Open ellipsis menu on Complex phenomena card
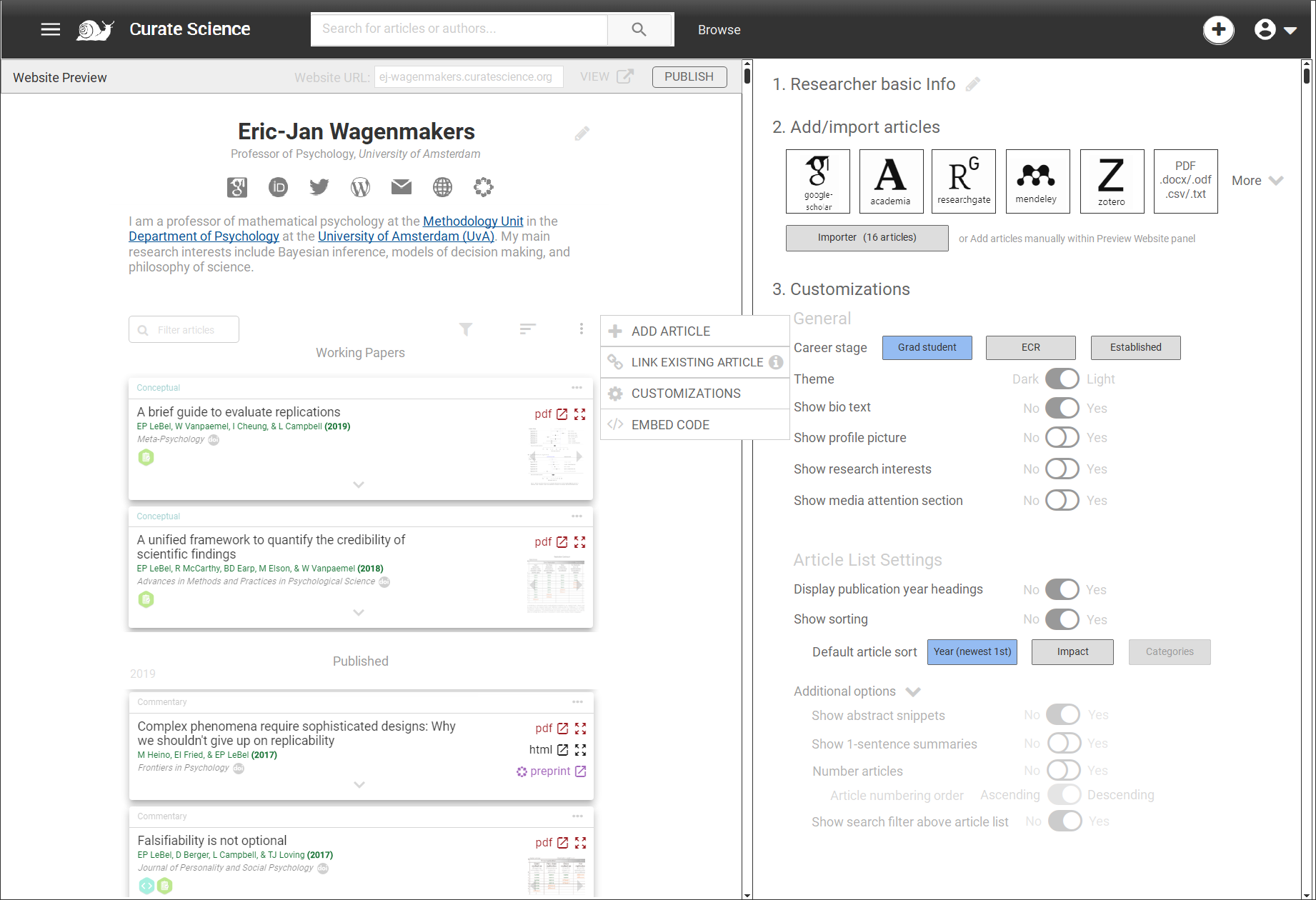This screenshot has height=900, width=1316. [577, 701]
